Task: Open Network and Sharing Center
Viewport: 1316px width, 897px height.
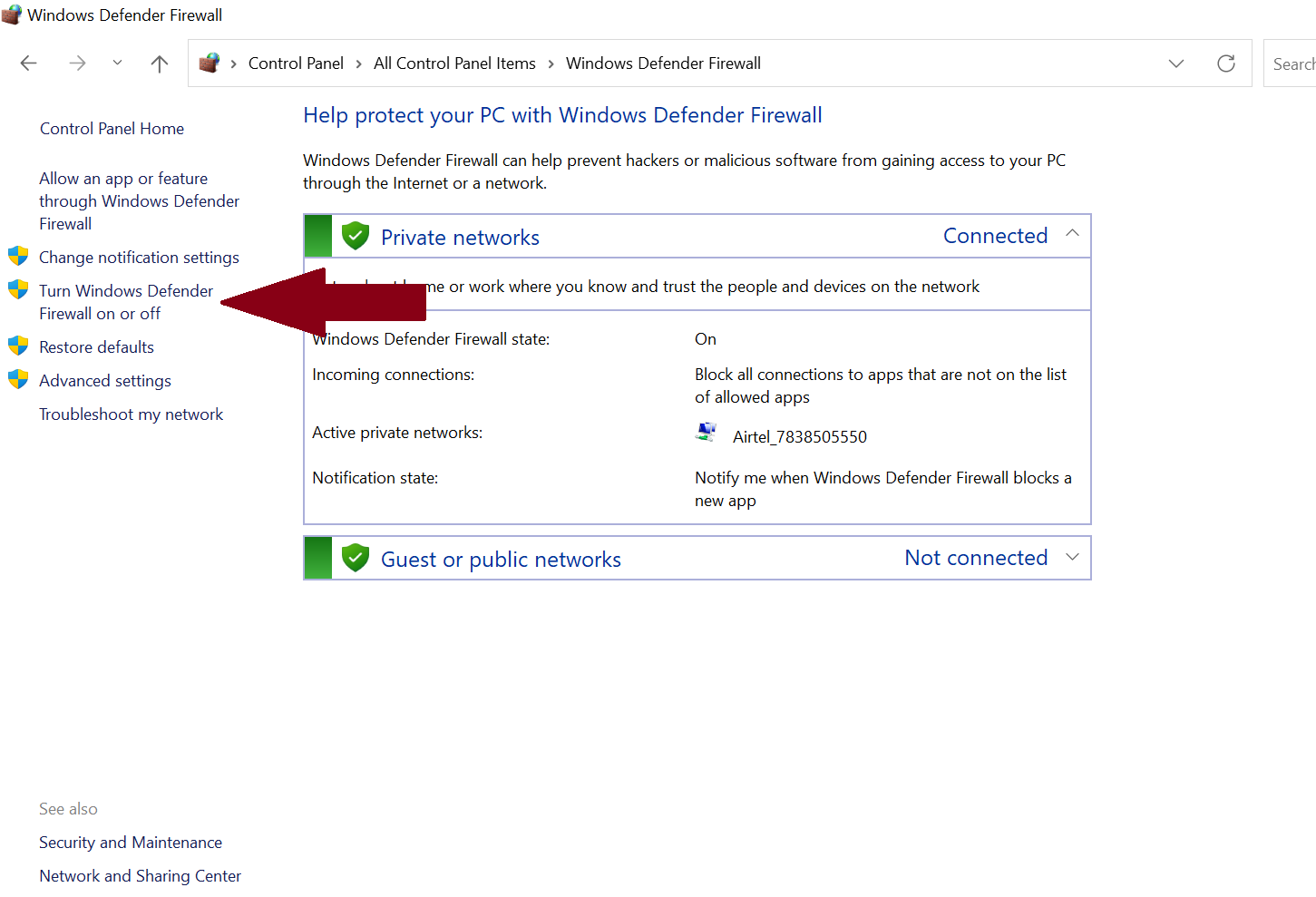Action: pos(140,875)
